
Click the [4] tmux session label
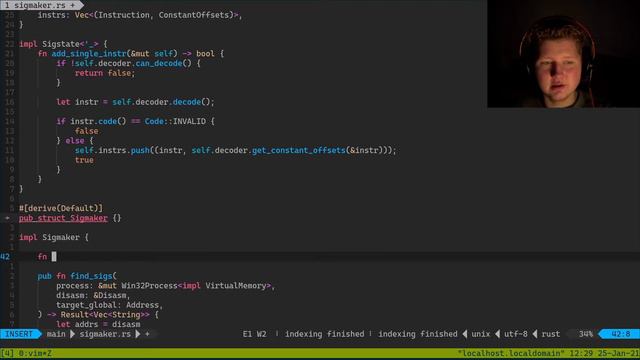7,353
